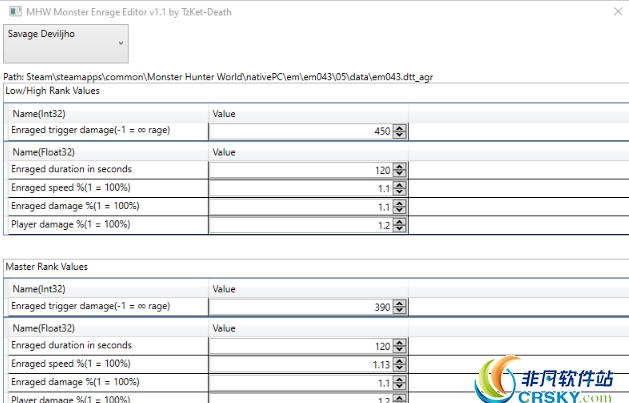Increase Master Rank enraged trigger damage
The width and height of the screenshot is (629, 403).
(400, 304)
